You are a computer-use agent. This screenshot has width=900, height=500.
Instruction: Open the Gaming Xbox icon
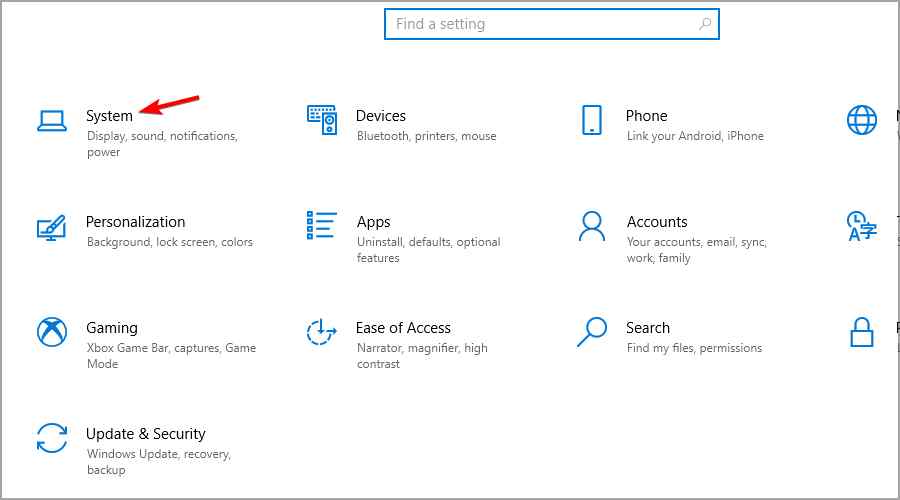(x=52, y=332)
